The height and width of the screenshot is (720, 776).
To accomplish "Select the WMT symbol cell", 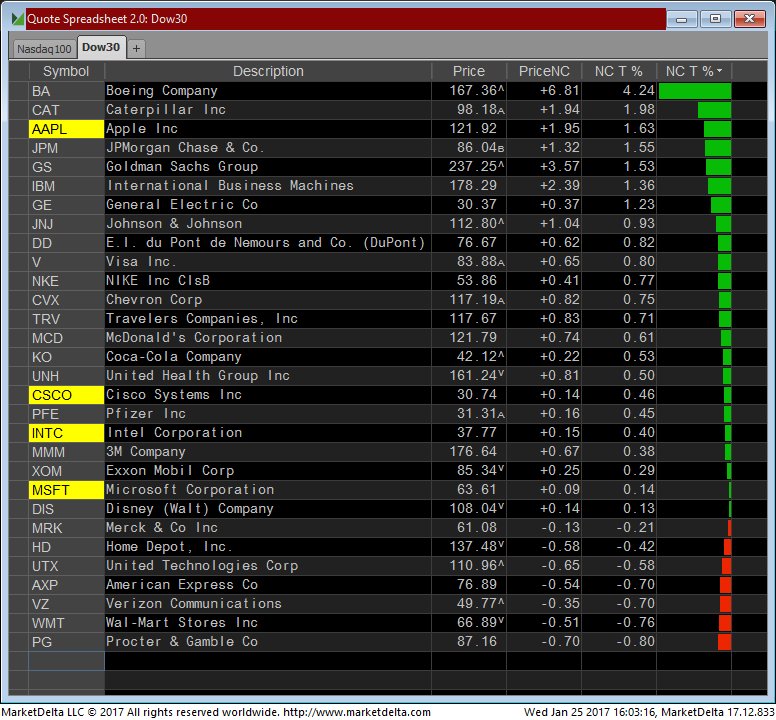I will pyautogui.click(x=66, y=623).
